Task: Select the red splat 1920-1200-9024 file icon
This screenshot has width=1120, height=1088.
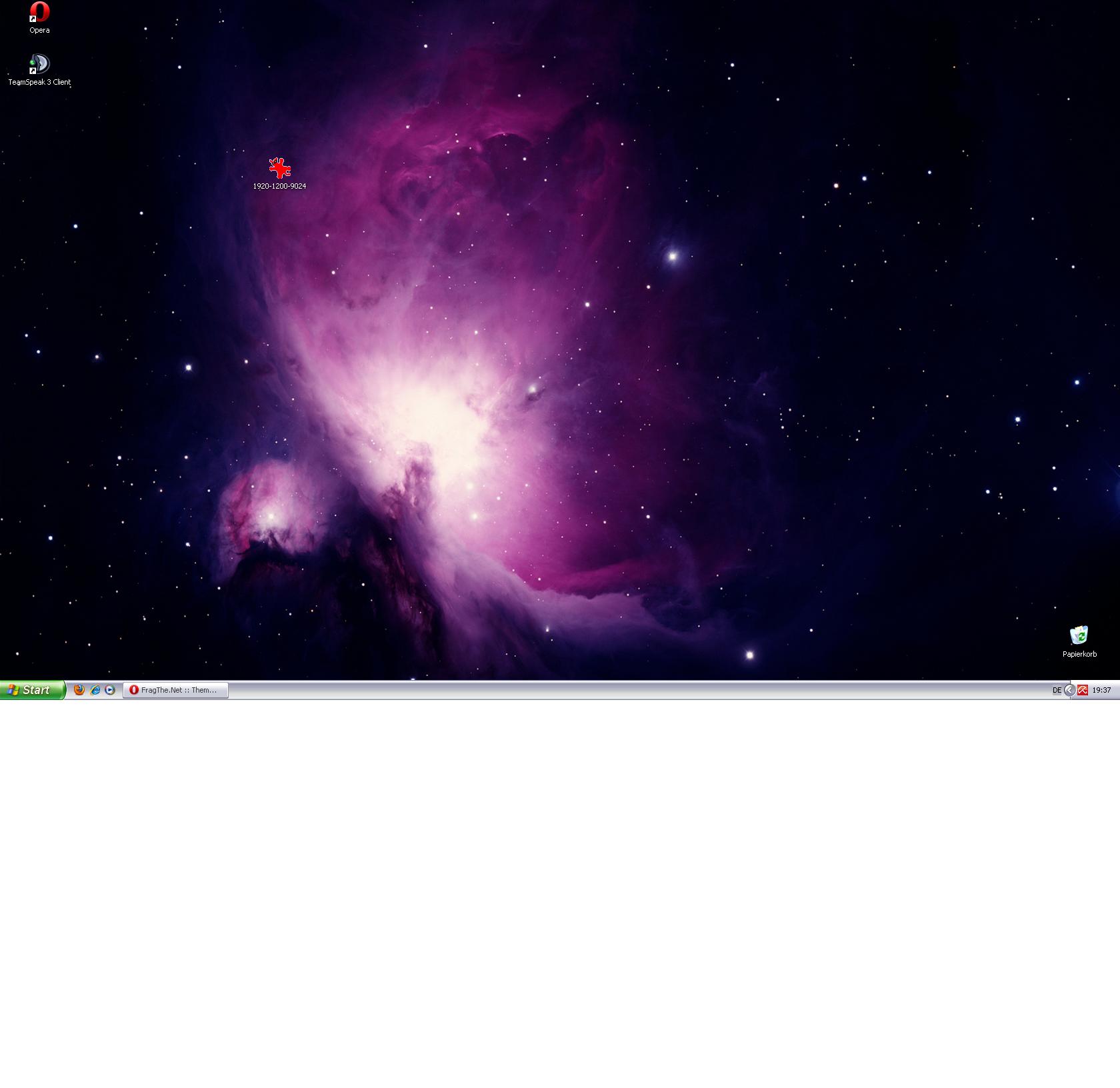Action: point(279,168)
